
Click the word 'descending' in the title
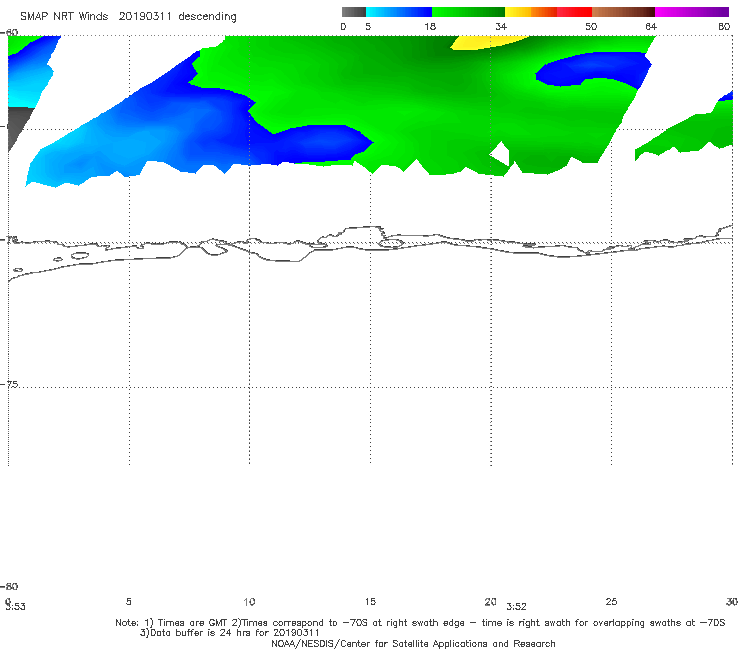pyautogui.click(x=207, y=17)
